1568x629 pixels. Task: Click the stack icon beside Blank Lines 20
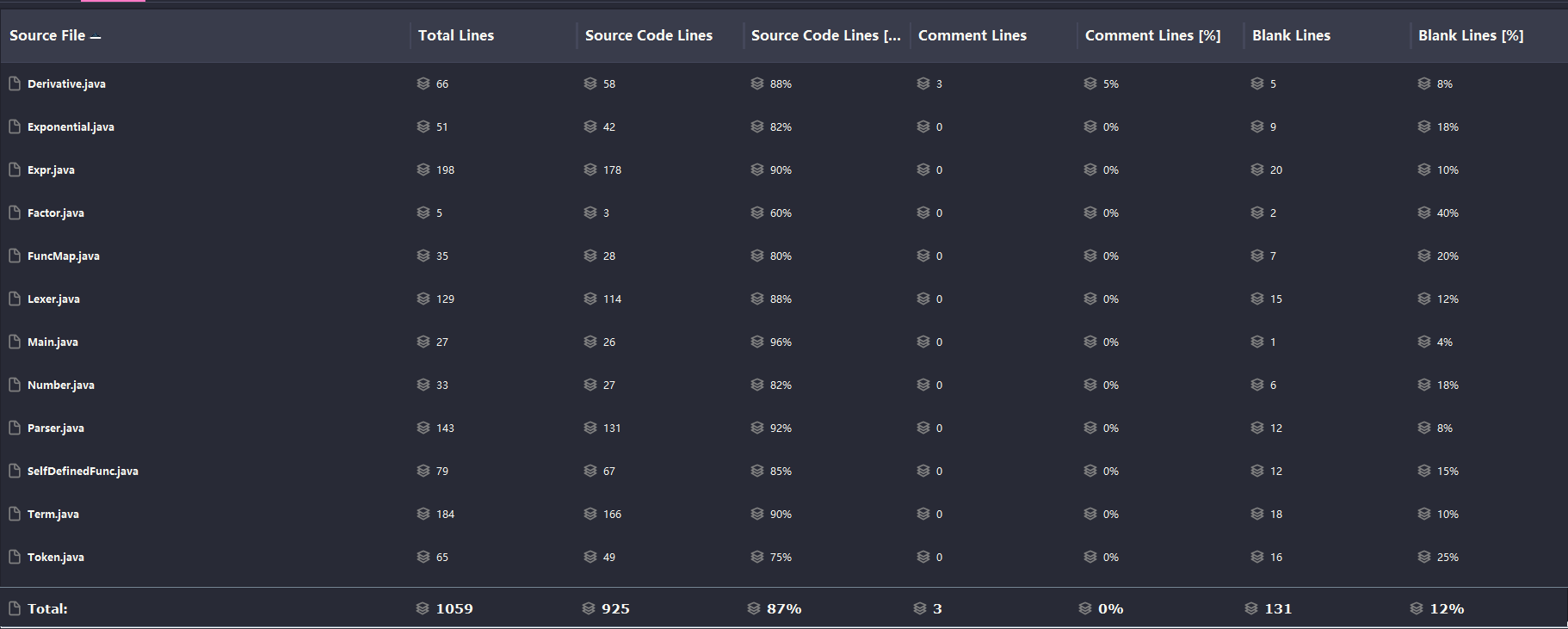pos(1257,170)
